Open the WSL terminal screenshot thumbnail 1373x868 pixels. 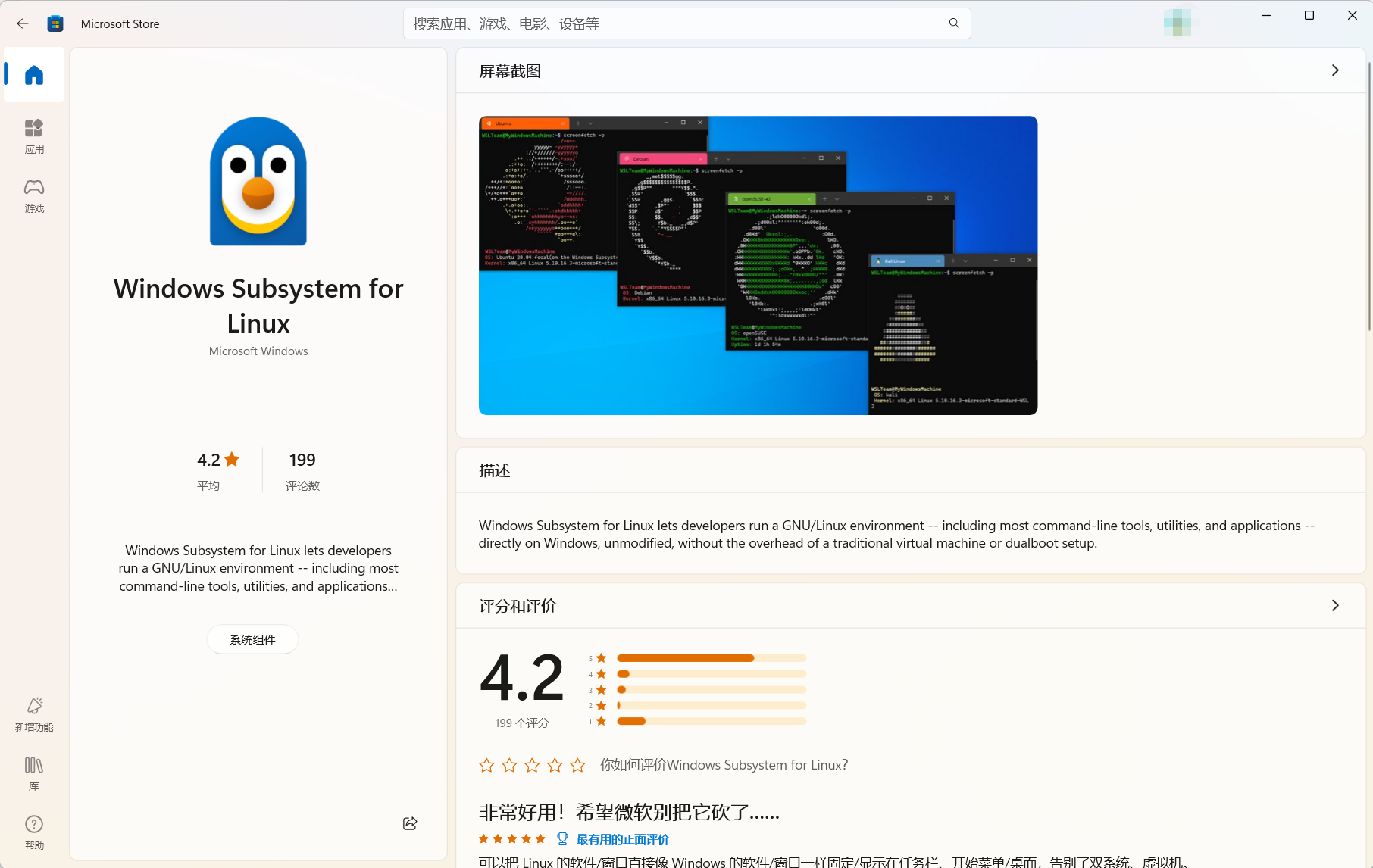(x=758, y=265)
